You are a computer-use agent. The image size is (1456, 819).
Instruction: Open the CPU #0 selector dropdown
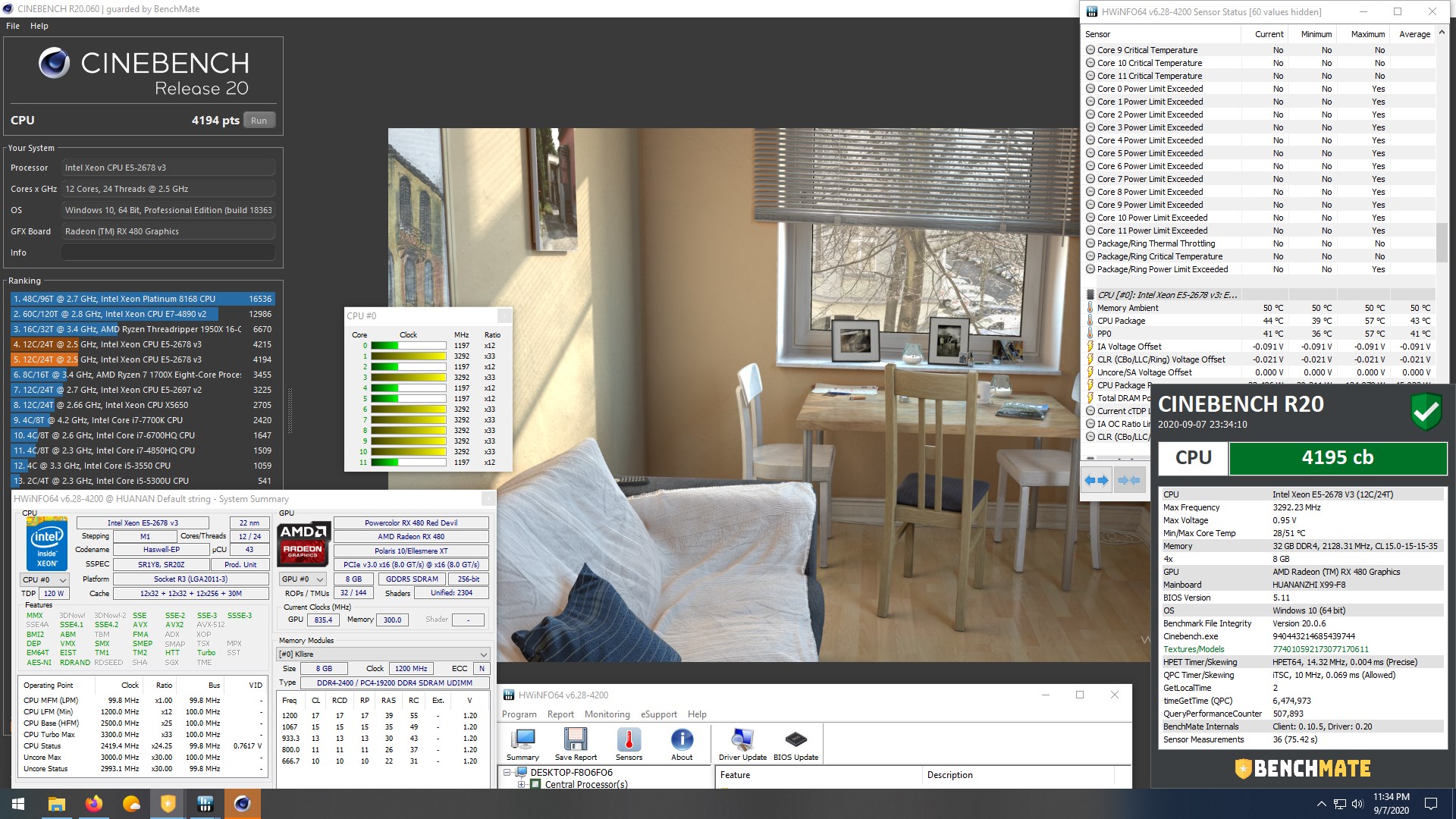coord(45,579)
